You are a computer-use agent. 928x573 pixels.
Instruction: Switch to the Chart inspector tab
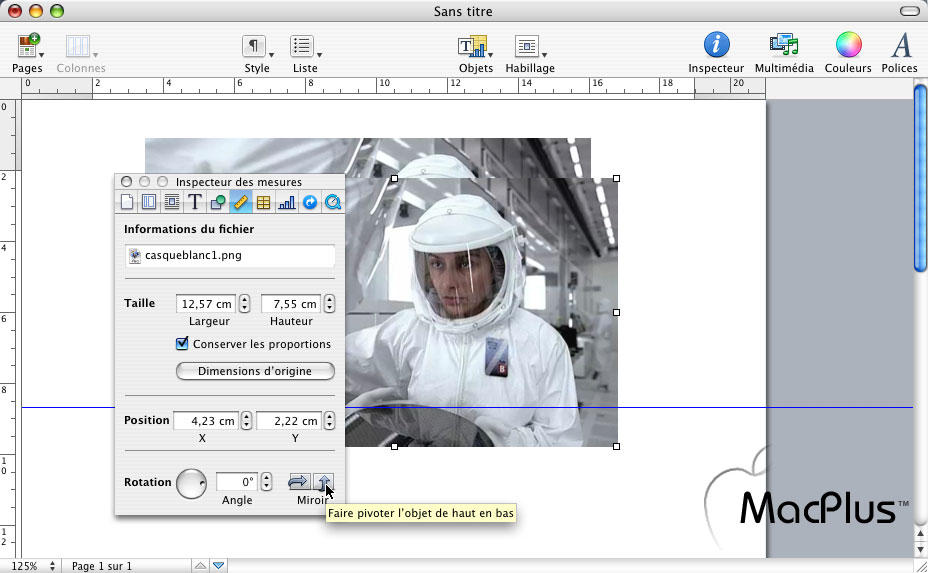pos(286,202)
